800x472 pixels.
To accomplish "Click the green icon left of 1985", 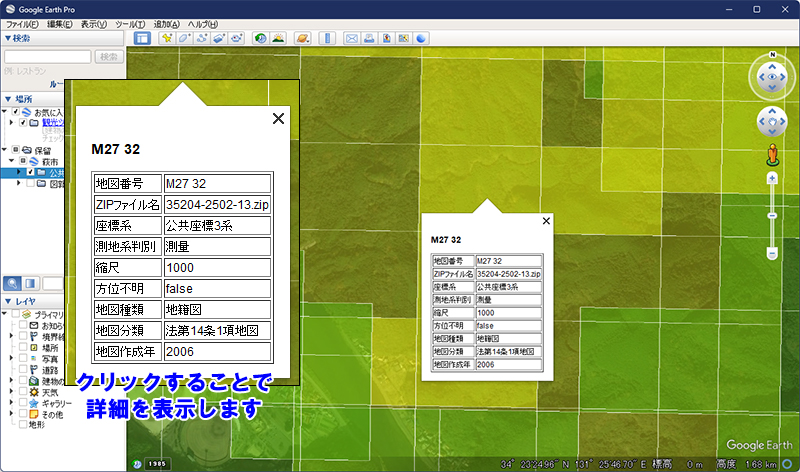I will tap(137, 464).
